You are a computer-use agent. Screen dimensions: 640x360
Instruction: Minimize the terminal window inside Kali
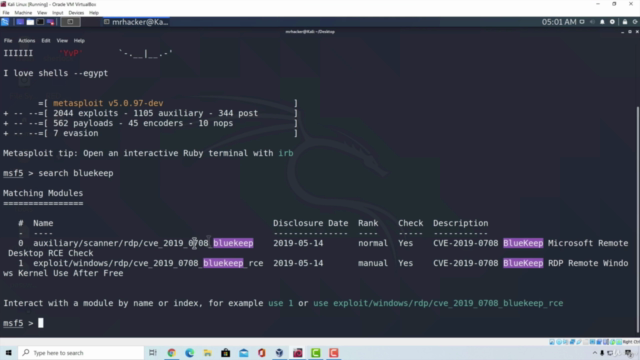click(x=622, y=31)
